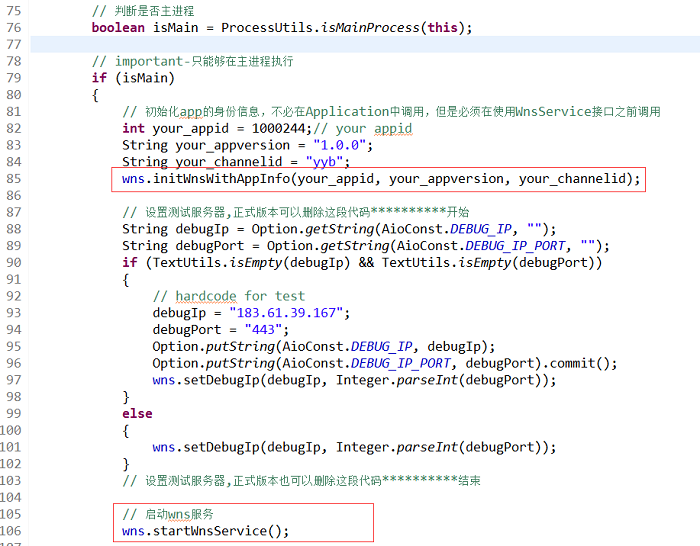Click the string "1.0.0" on line 83
The width and height of the screenshot is (700, 546).
[x=339, y=146]
